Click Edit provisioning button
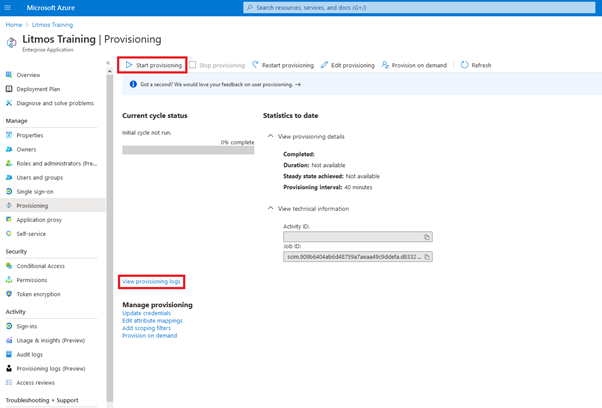The height and width of the screenshot is (408, 602). coord(348,65)
